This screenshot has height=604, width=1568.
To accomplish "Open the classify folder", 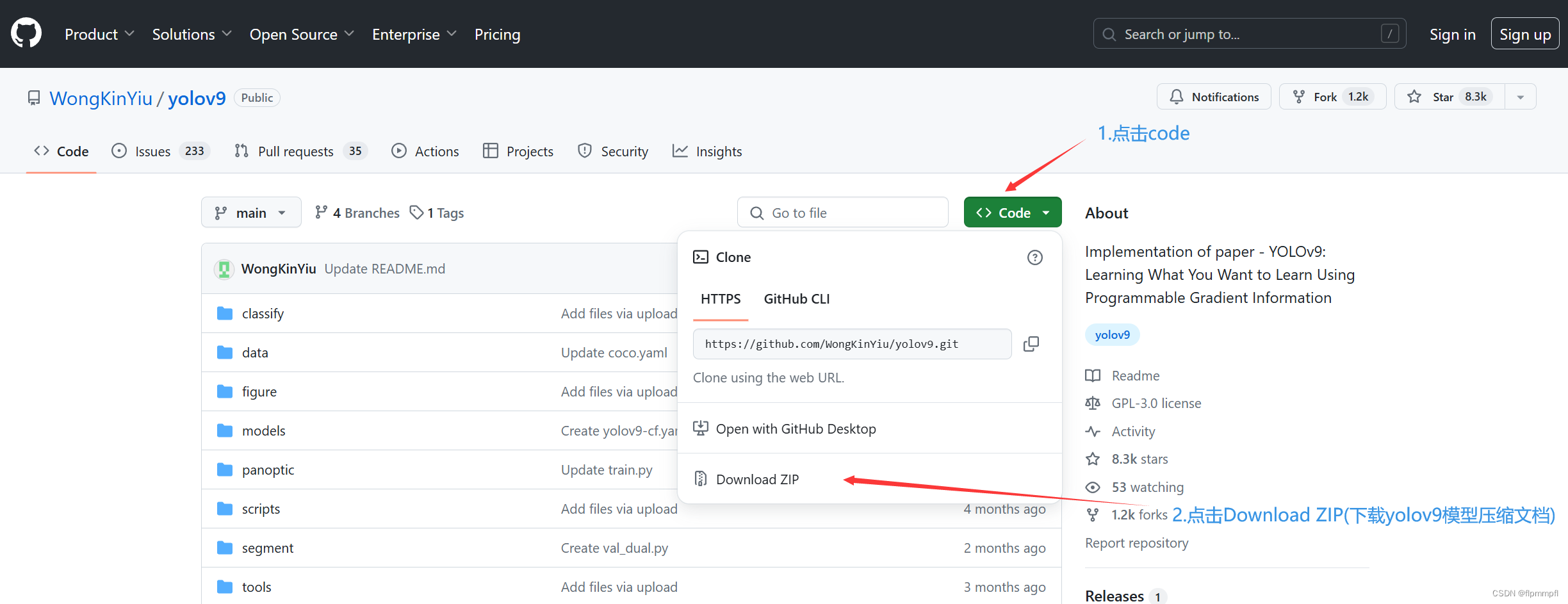I will click(263, 313).
